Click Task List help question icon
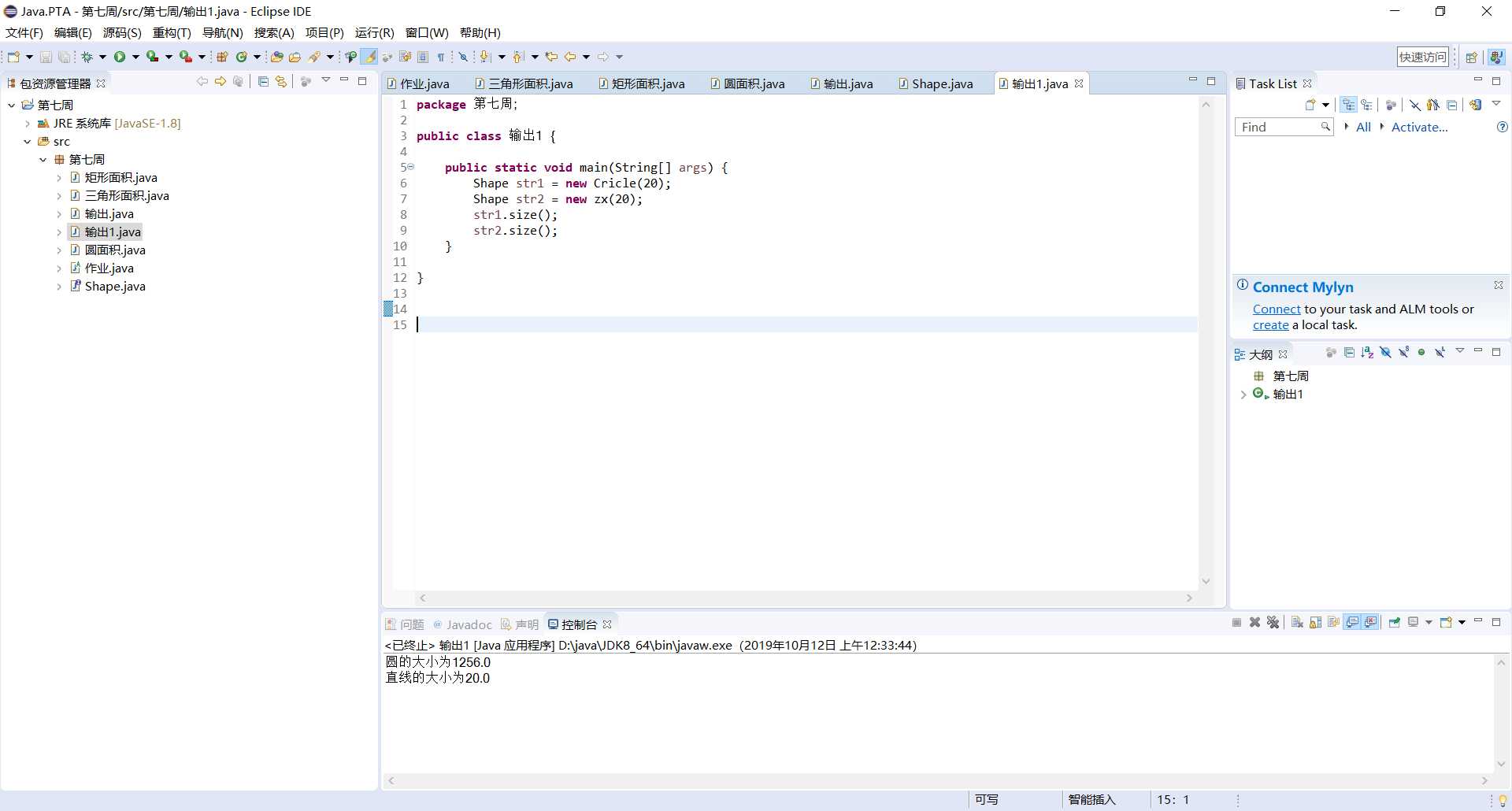The height and width of the screenshot is (811, 1512). 1502,127
